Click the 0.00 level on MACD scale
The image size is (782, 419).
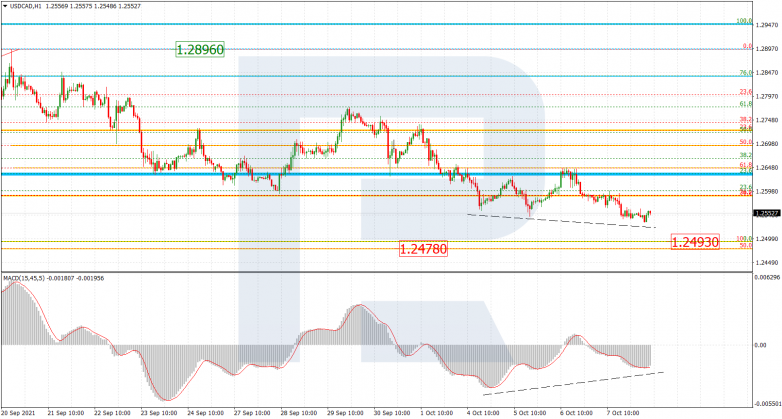761,345
